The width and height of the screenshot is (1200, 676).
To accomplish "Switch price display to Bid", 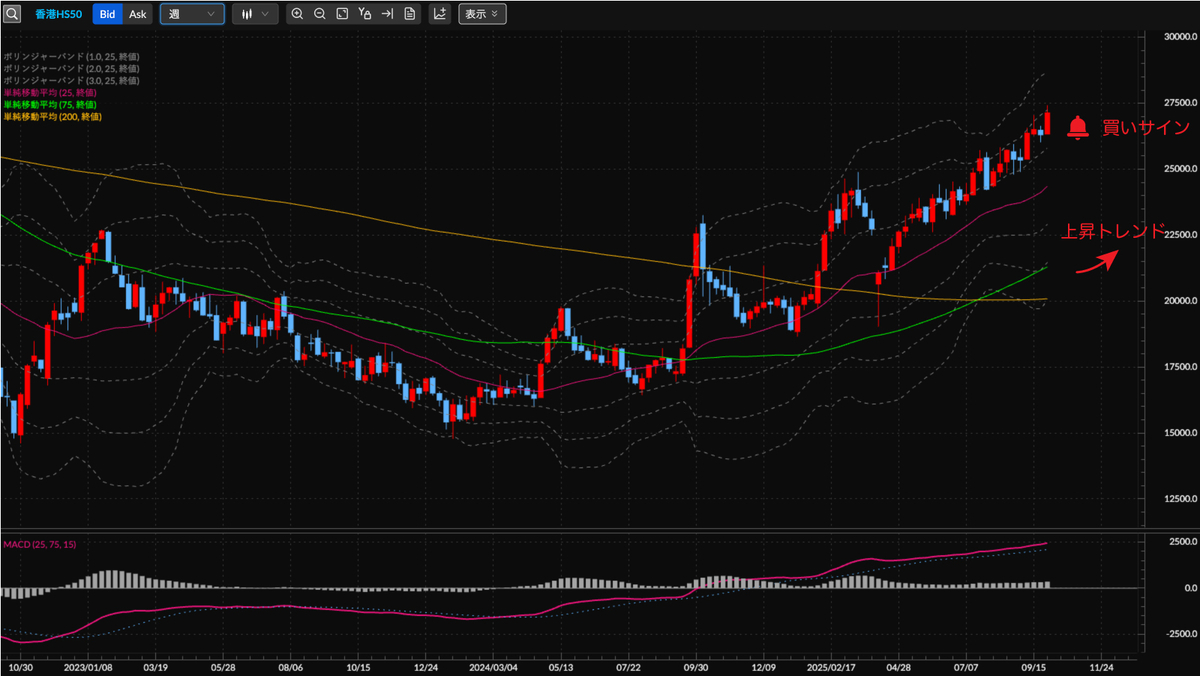I will (108, 14).
